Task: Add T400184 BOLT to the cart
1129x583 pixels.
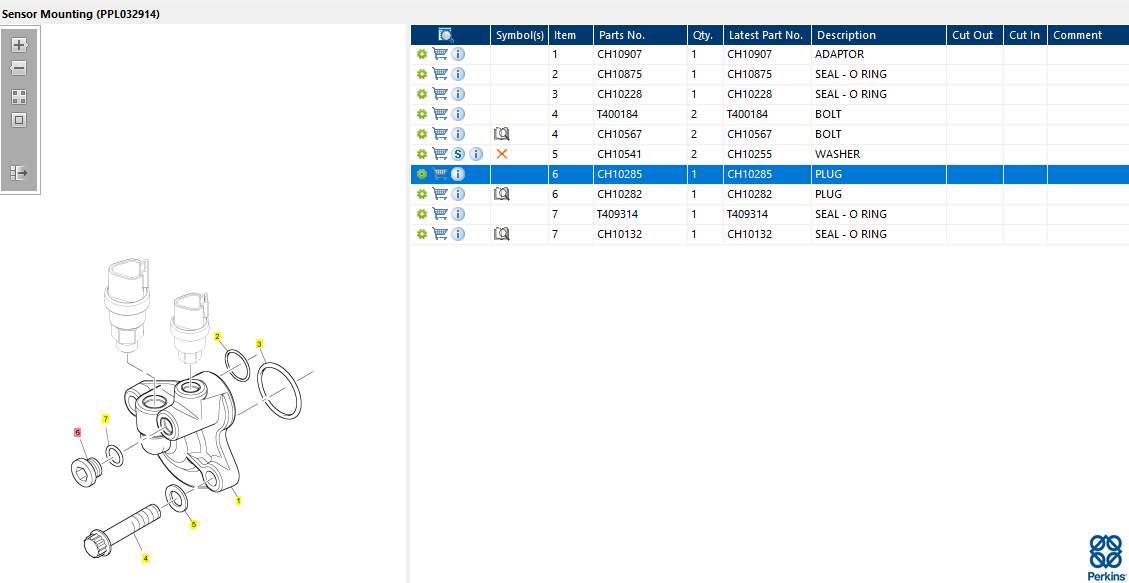Action: [x=439, y=114]
